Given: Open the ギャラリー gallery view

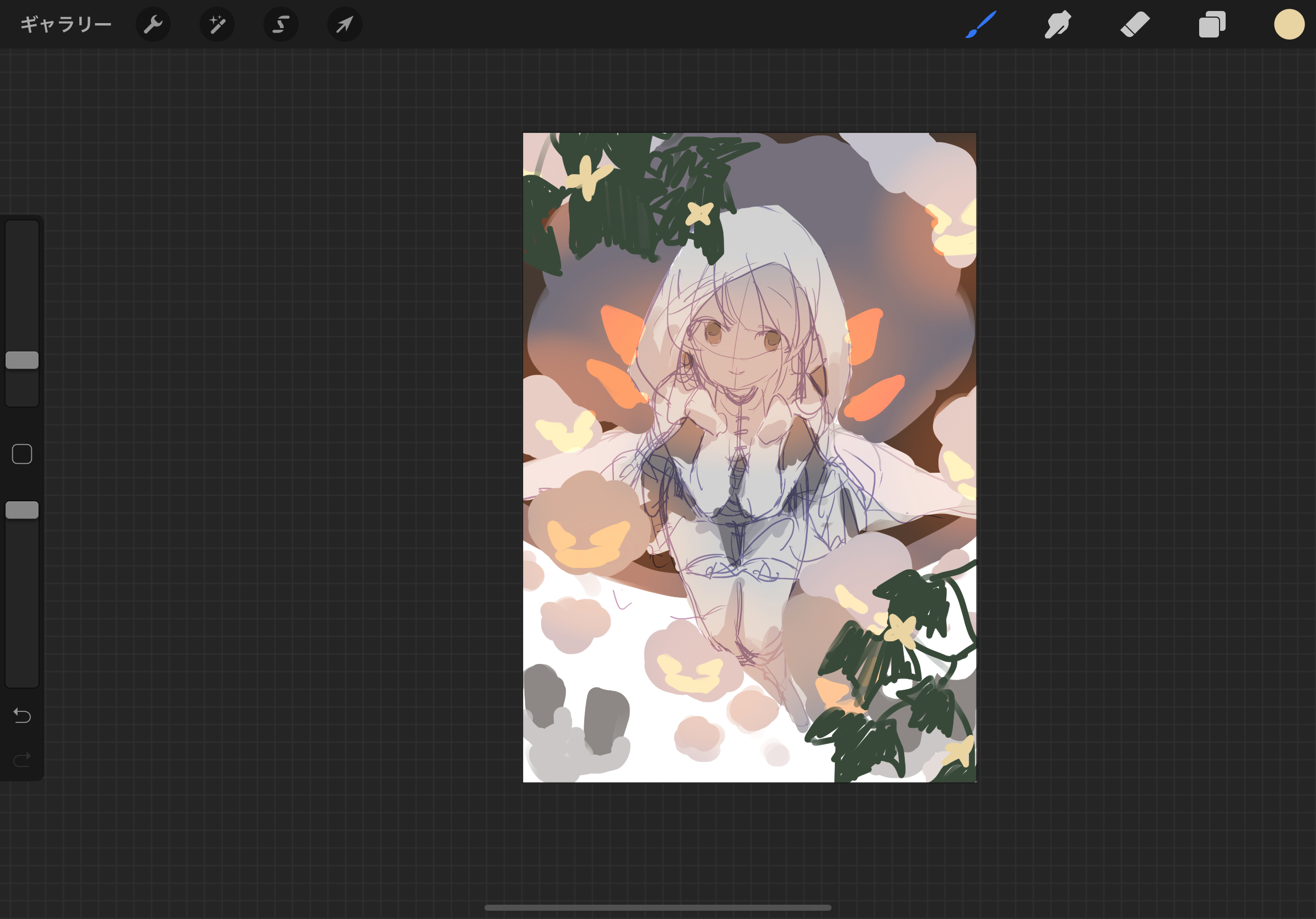Looking at the screenshot, I should 66,24.
